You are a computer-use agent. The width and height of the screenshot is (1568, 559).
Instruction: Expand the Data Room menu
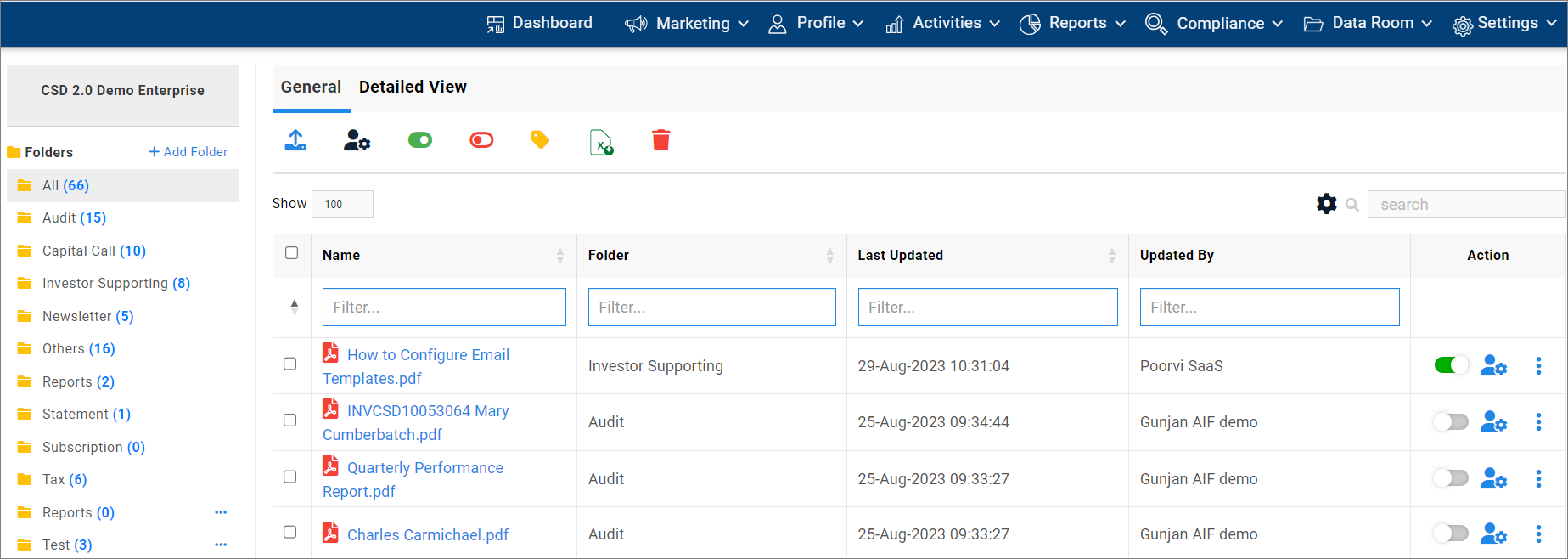[x=1368, y=24]
